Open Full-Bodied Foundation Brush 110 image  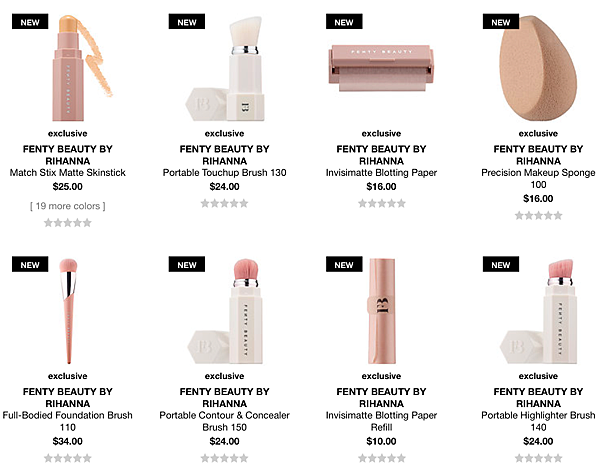(68, 311)
